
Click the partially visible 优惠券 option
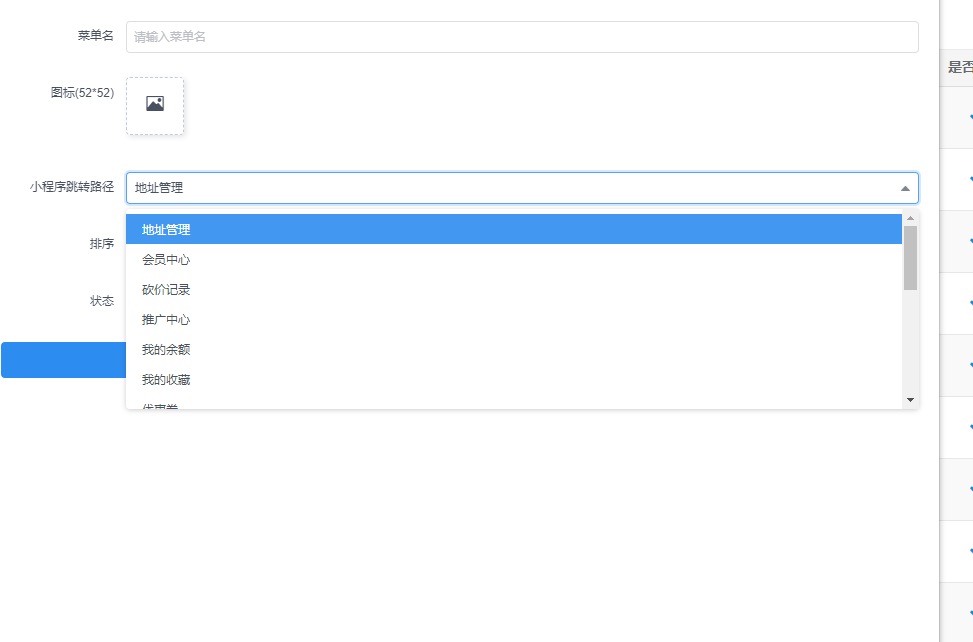[x=160, y=405]
